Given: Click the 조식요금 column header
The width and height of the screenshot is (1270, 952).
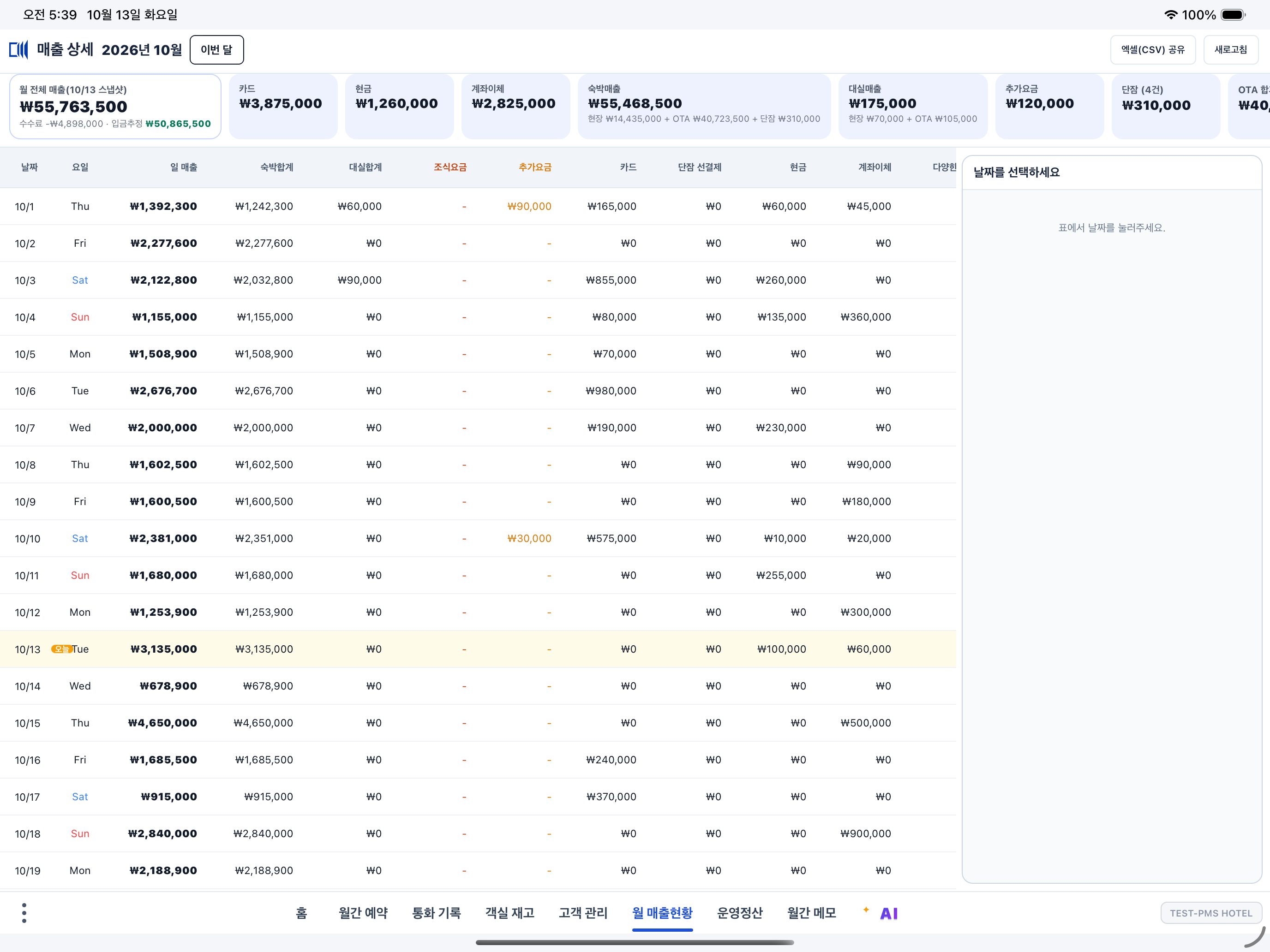Looking at the screenshot, I should 450,167.
